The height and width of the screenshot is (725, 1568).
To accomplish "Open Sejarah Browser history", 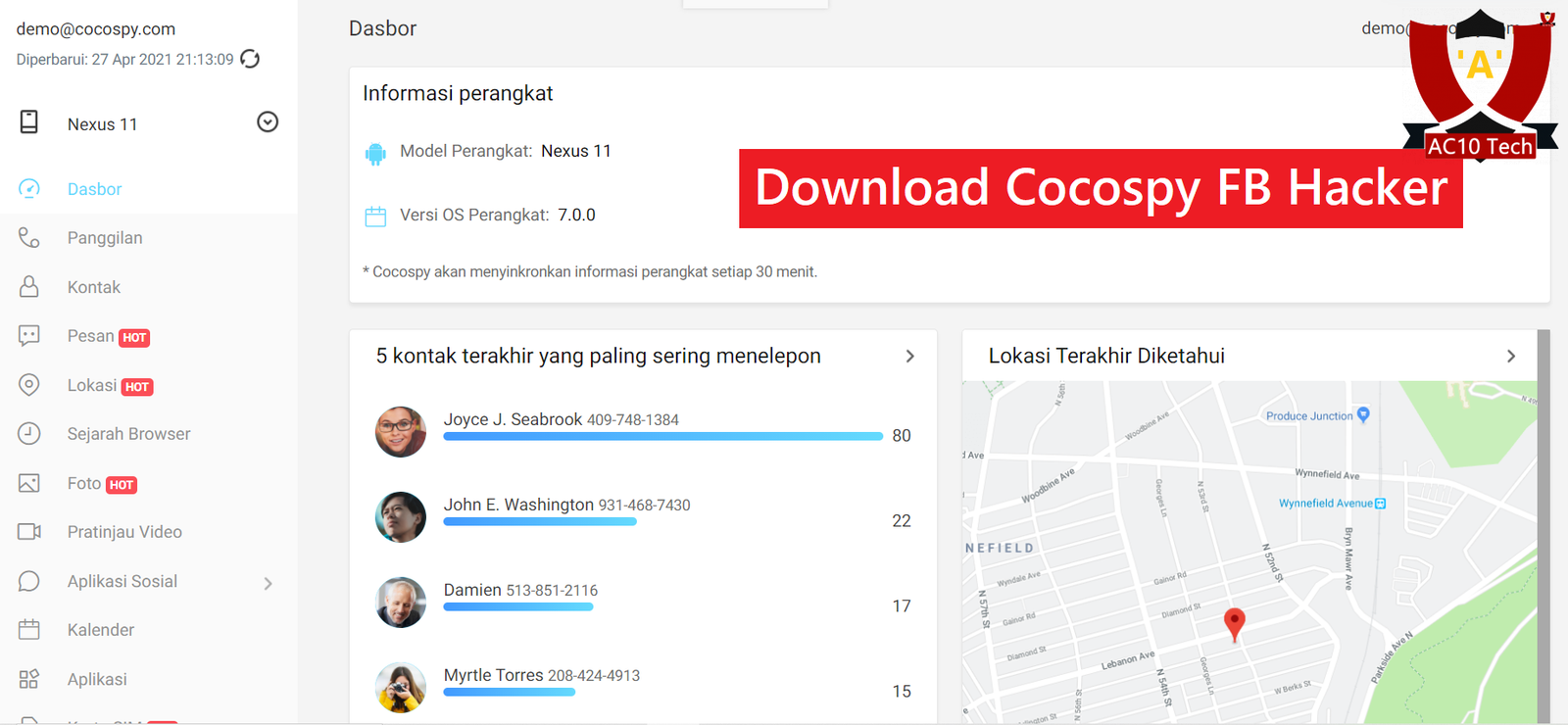I will click(x=128, y=434).
